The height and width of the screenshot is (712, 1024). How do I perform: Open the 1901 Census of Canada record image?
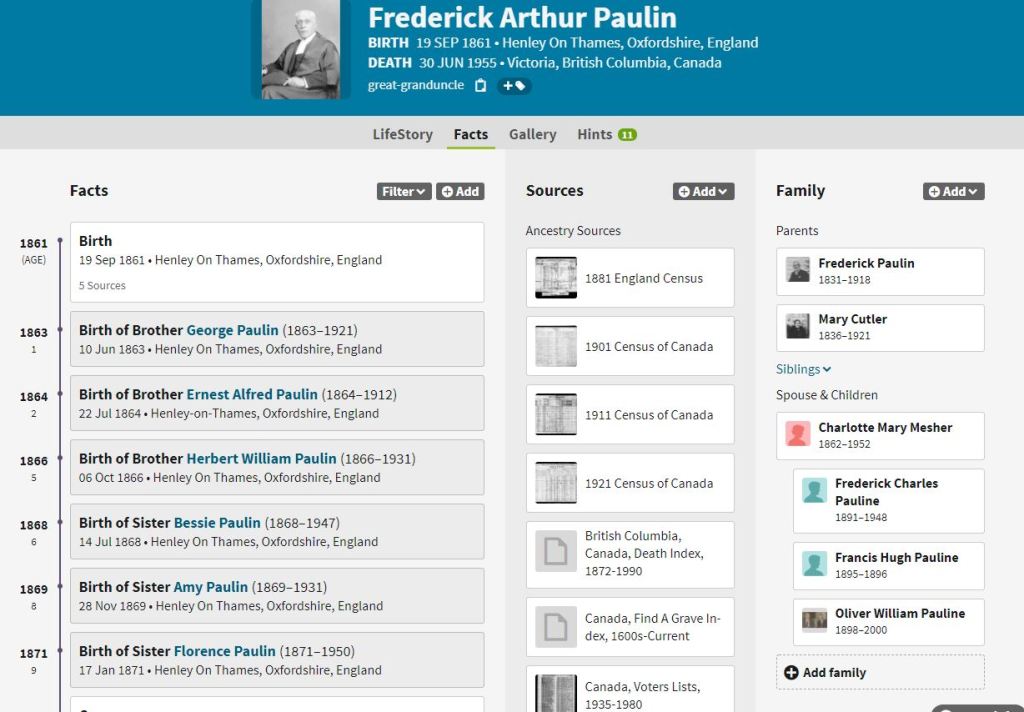[x=556, y=346]
